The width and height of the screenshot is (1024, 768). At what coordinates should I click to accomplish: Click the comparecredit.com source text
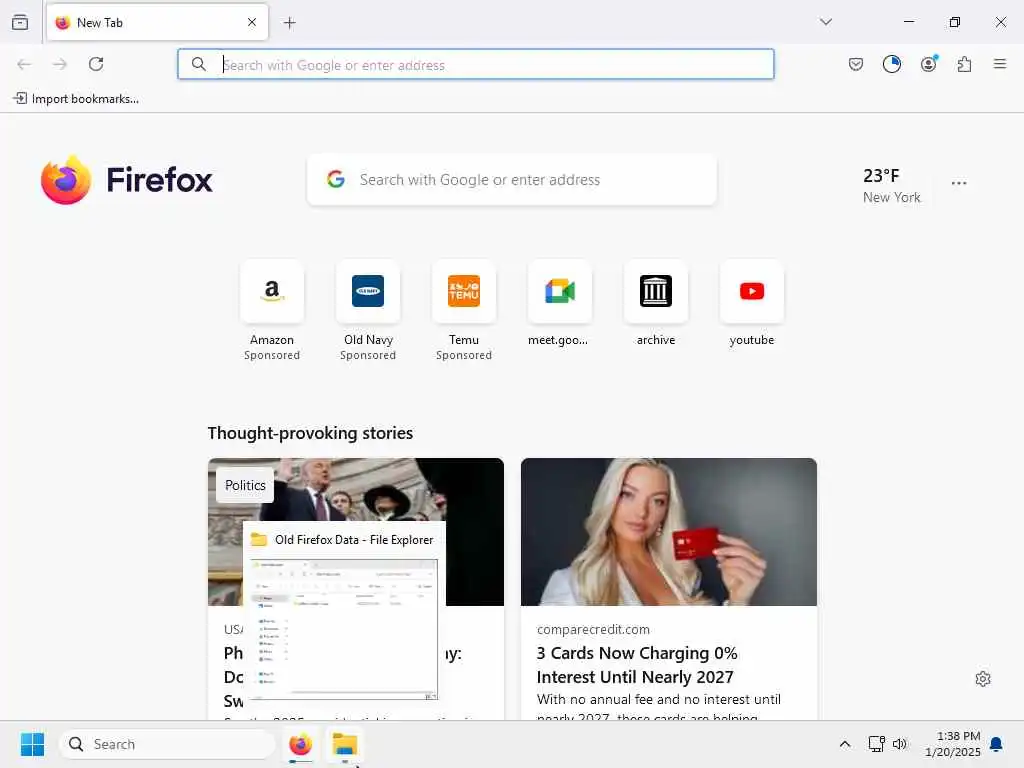click(593, 630)
